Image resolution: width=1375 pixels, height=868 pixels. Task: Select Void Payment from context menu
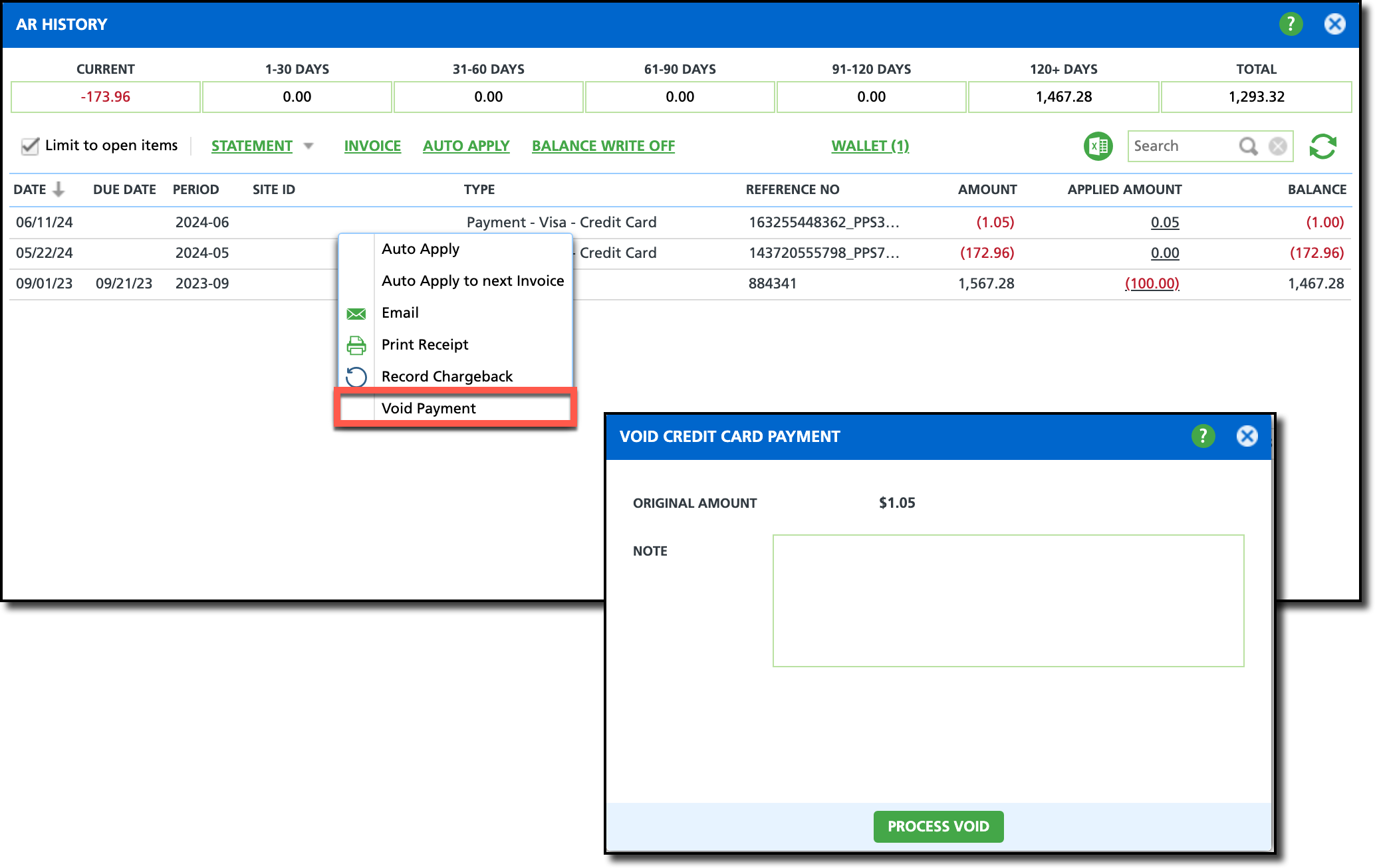coord(429,408)
